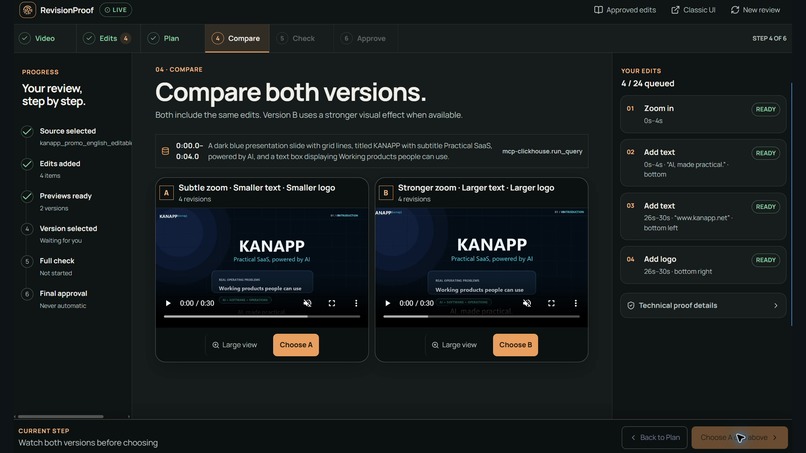Select the 01 Zoom in edit card

[703, 114]
